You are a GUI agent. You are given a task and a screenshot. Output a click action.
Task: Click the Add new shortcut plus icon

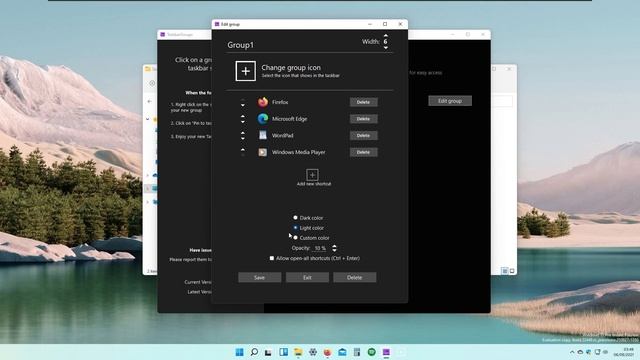pyautogui.click(x=312, y=175)
